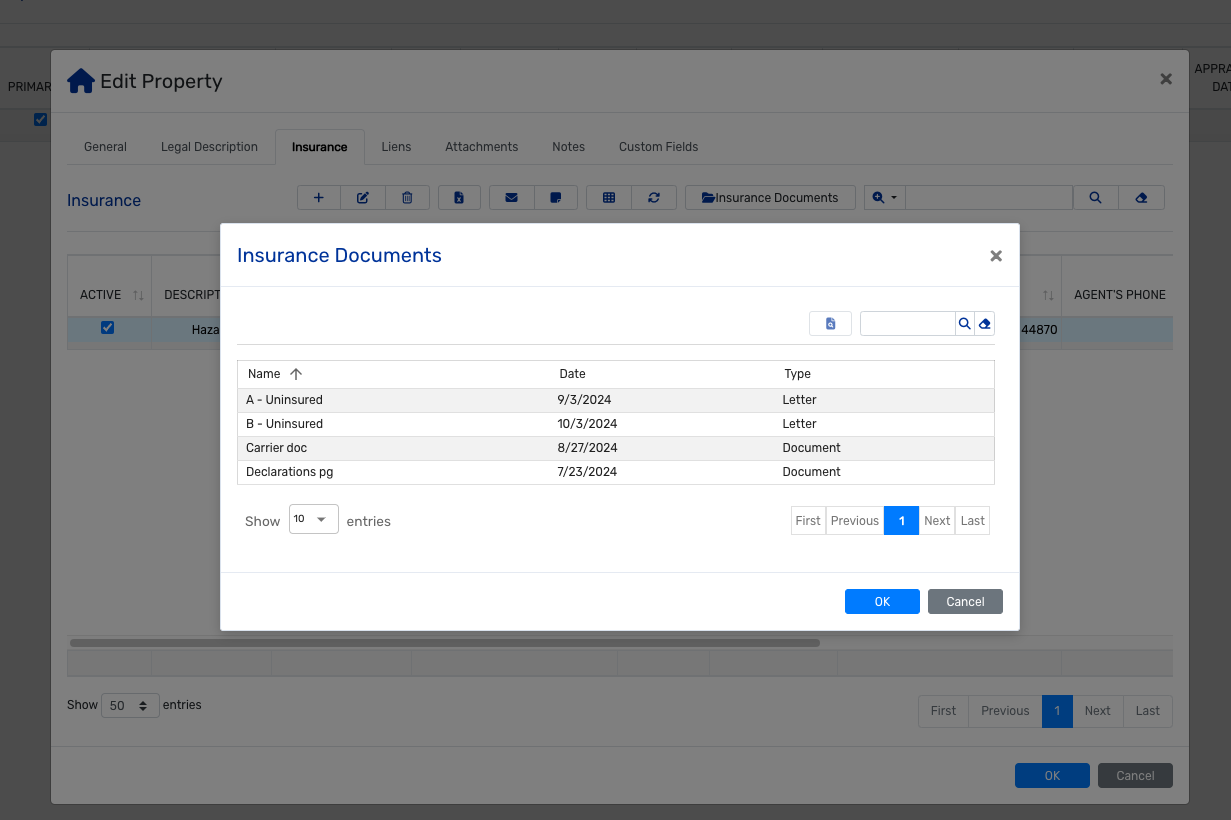Click the add (plus) insurance record icon

click(x=319, y=198)
